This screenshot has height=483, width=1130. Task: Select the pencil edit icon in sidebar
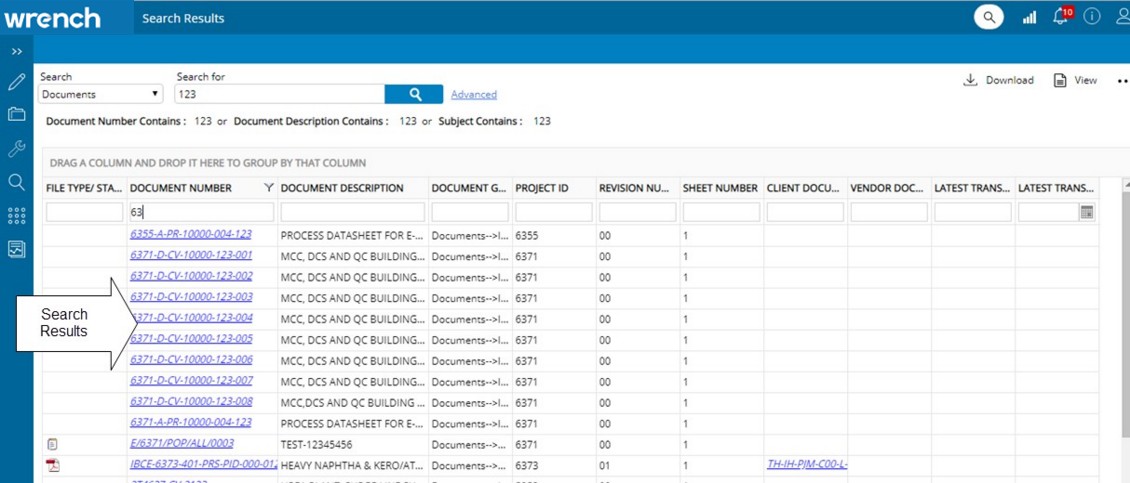tap(16, 82)
